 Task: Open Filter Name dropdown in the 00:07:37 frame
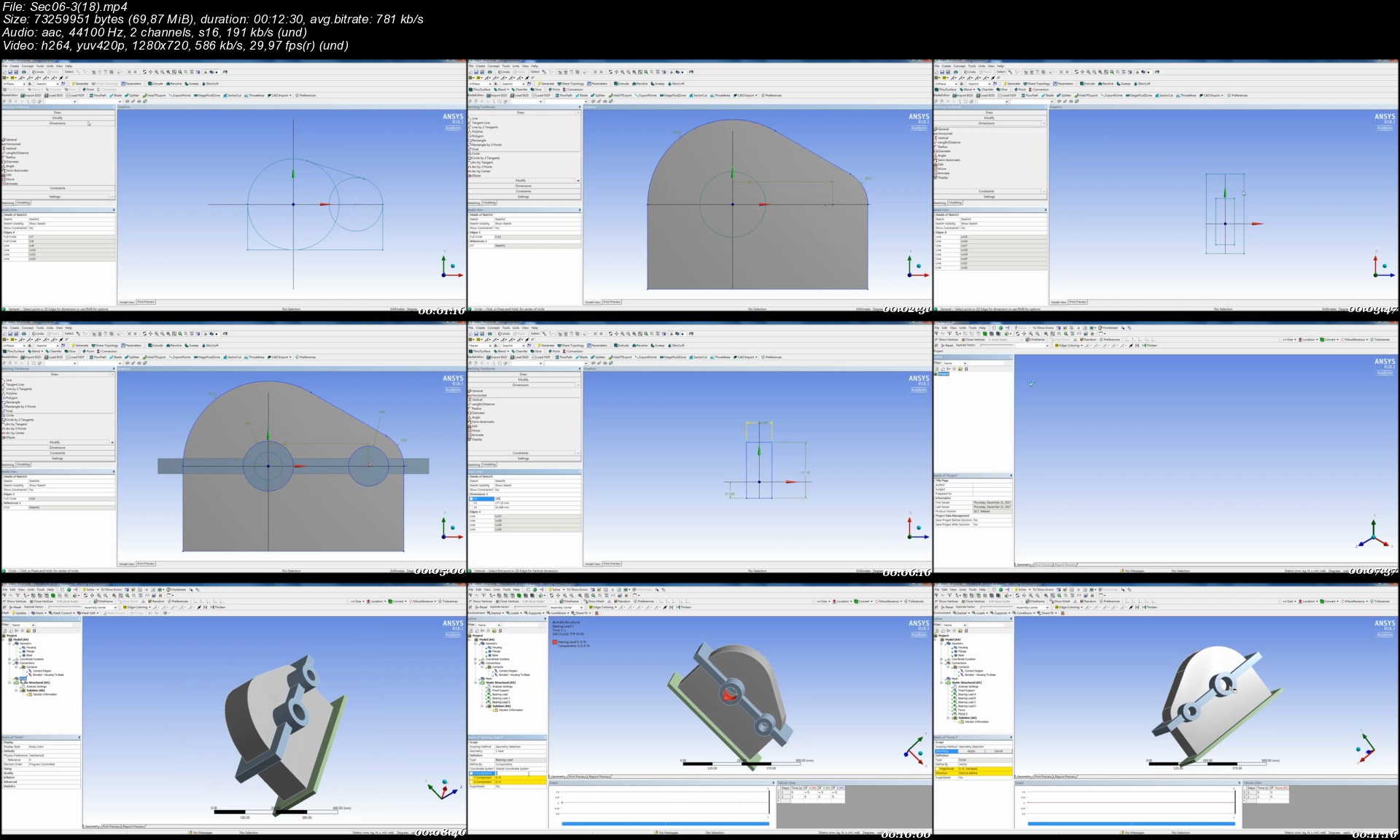coord(954,363)
